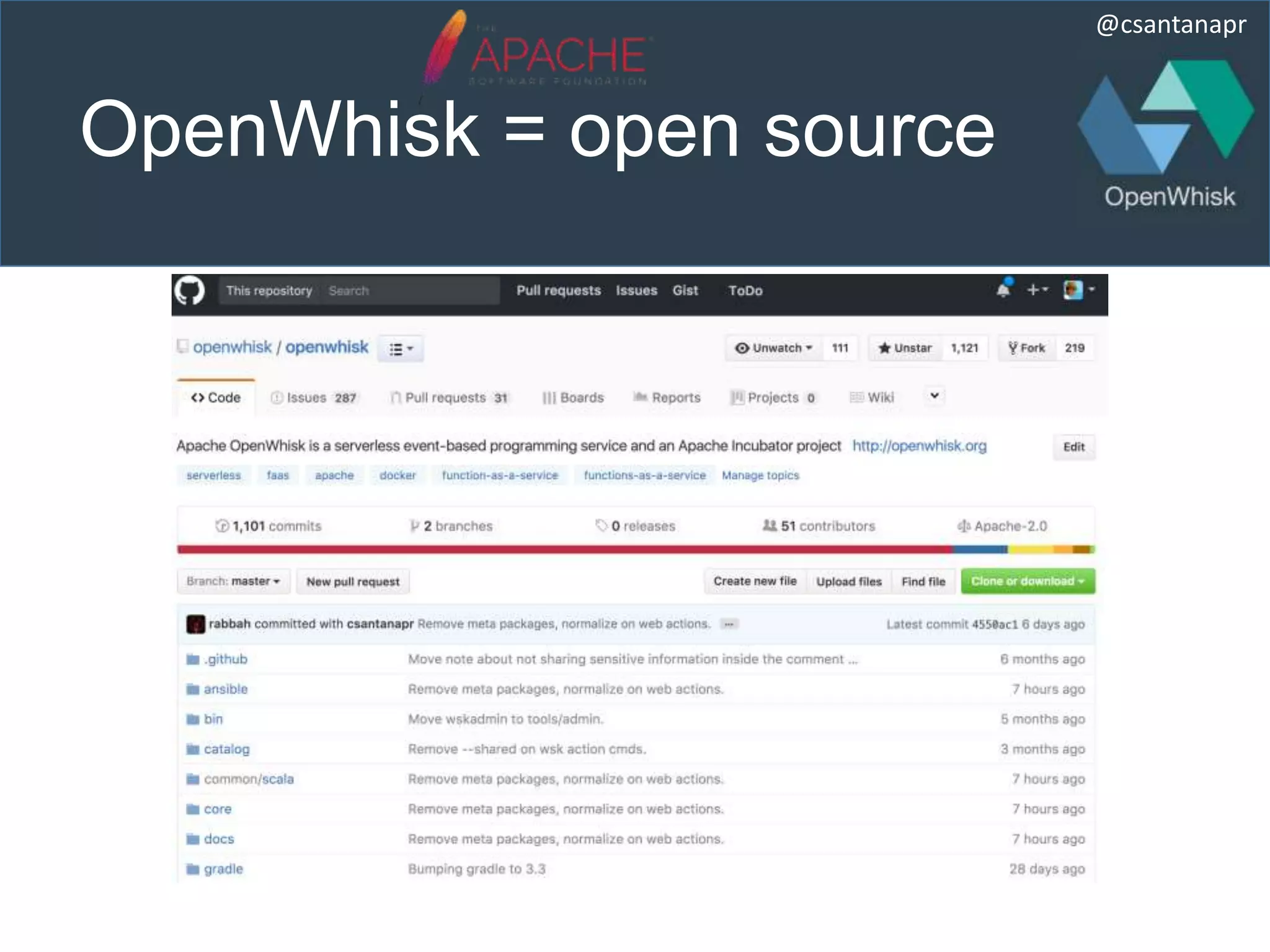Screen dimensions: 1270x952
Task: Open the .github folder
Action: pos(226,659)
